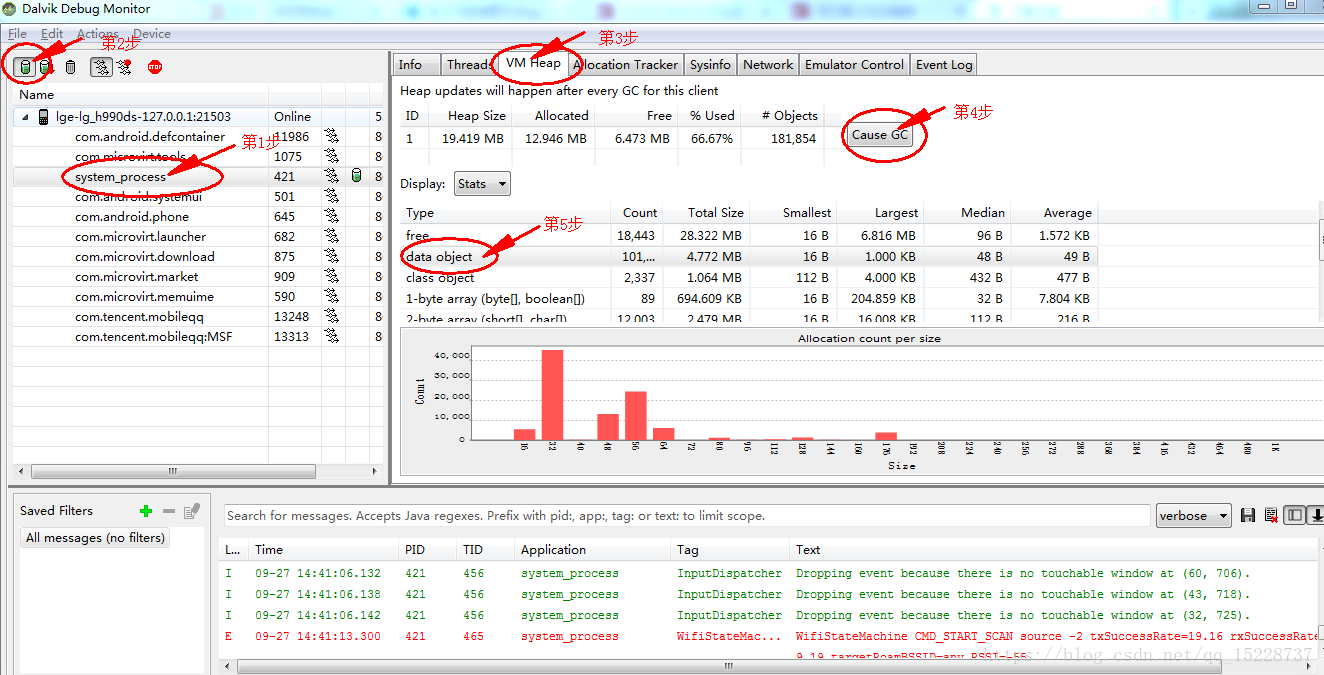Click the devices panel horizontal scrollbar
The image size is (1324, 675).
tap(172, 471)
